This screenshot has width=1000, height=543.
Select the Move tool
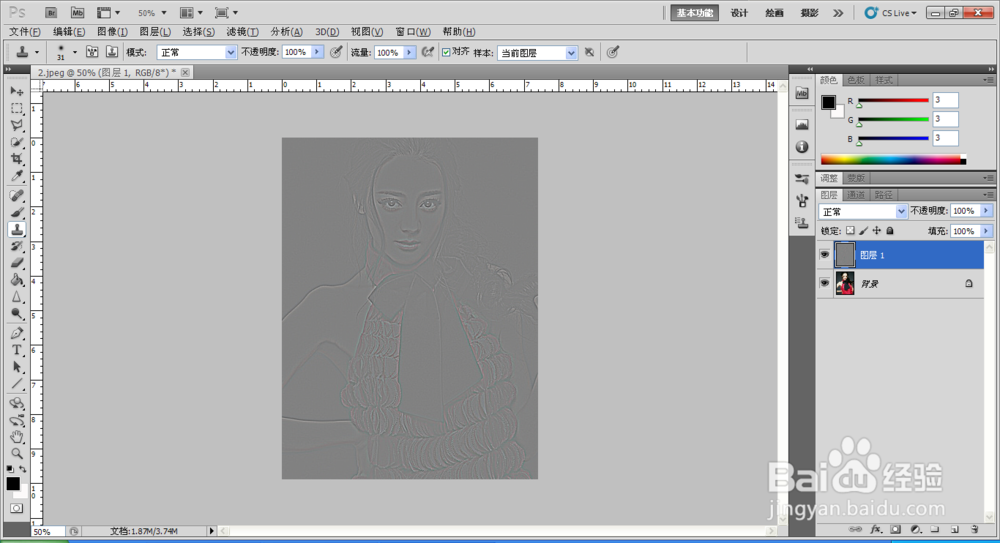17,91
